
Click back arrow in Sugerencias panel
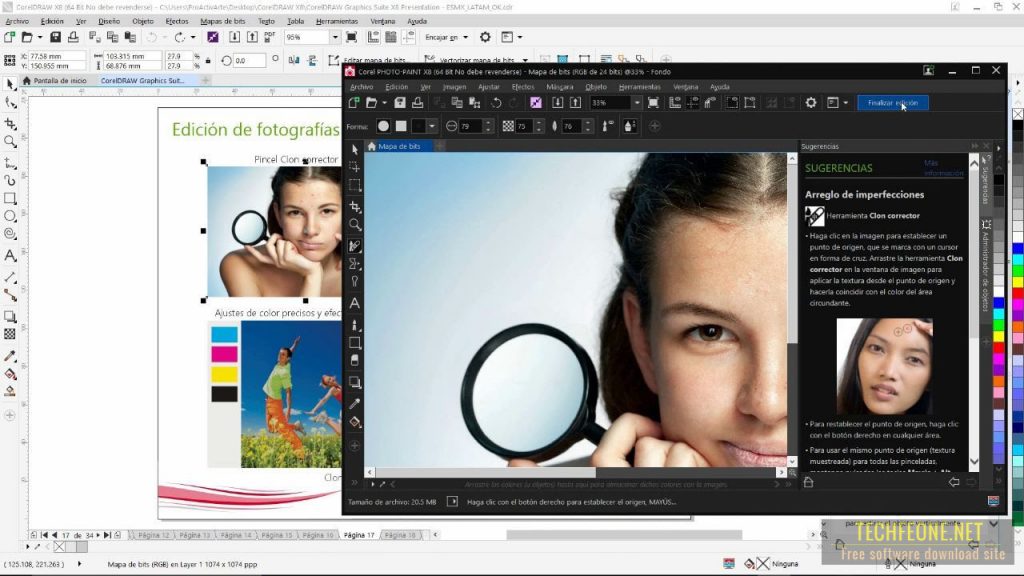(954, 482)
